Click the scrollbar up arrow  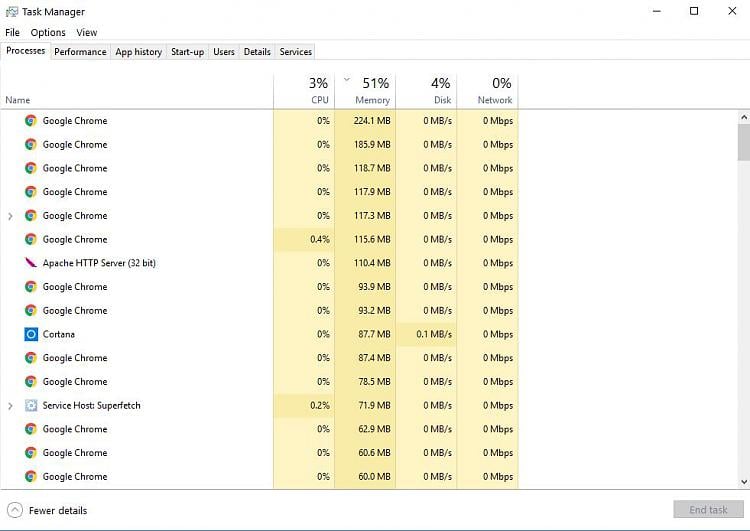744,117
